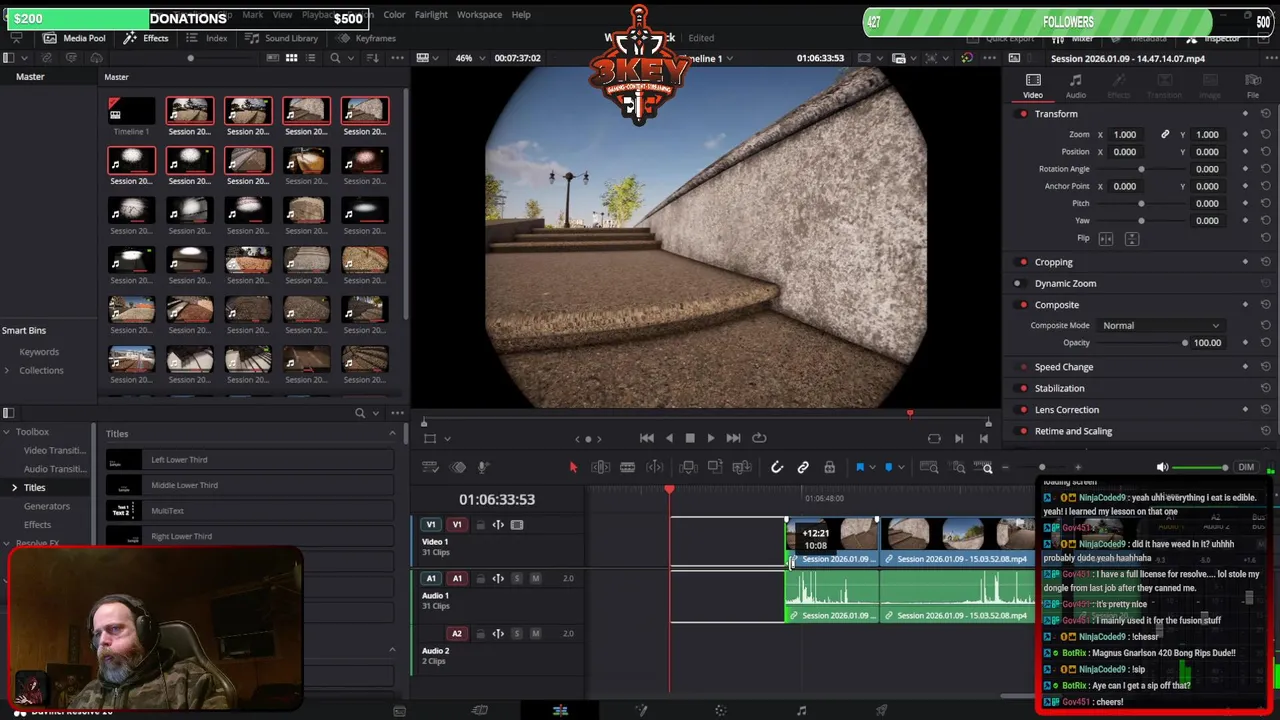Enable the Dynamic Zoom switch
This screenshot has height=720, width=1280.
click(1018, 284)
